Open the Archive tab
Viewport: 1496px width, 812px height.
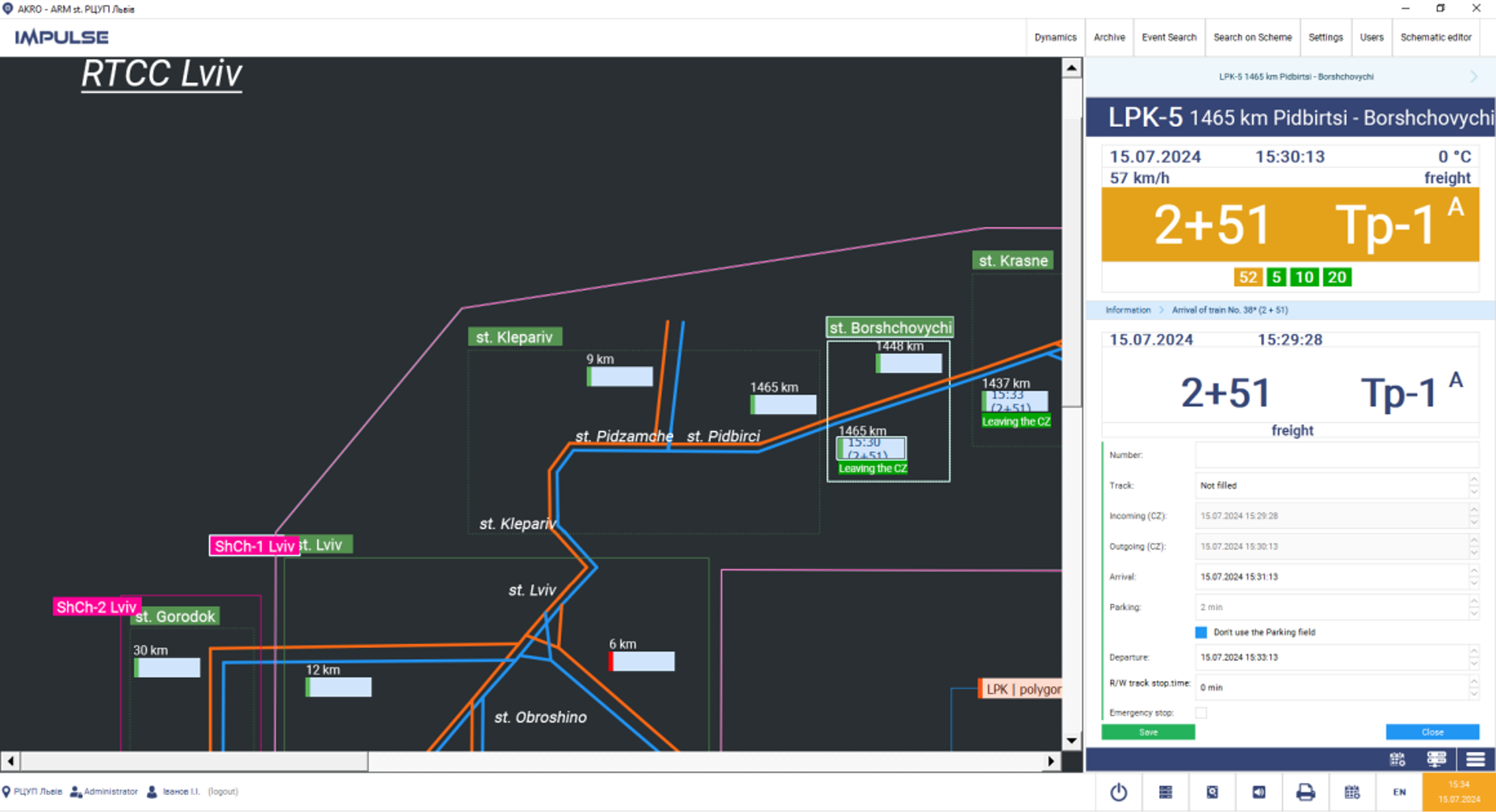[x=1108, y=37]
